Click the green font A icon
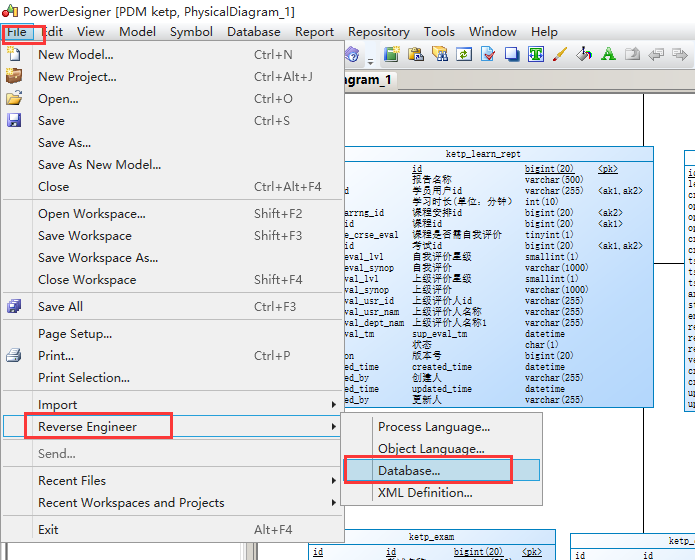The width and height of the screenshot is (695, 560). (x=608, y=54)
